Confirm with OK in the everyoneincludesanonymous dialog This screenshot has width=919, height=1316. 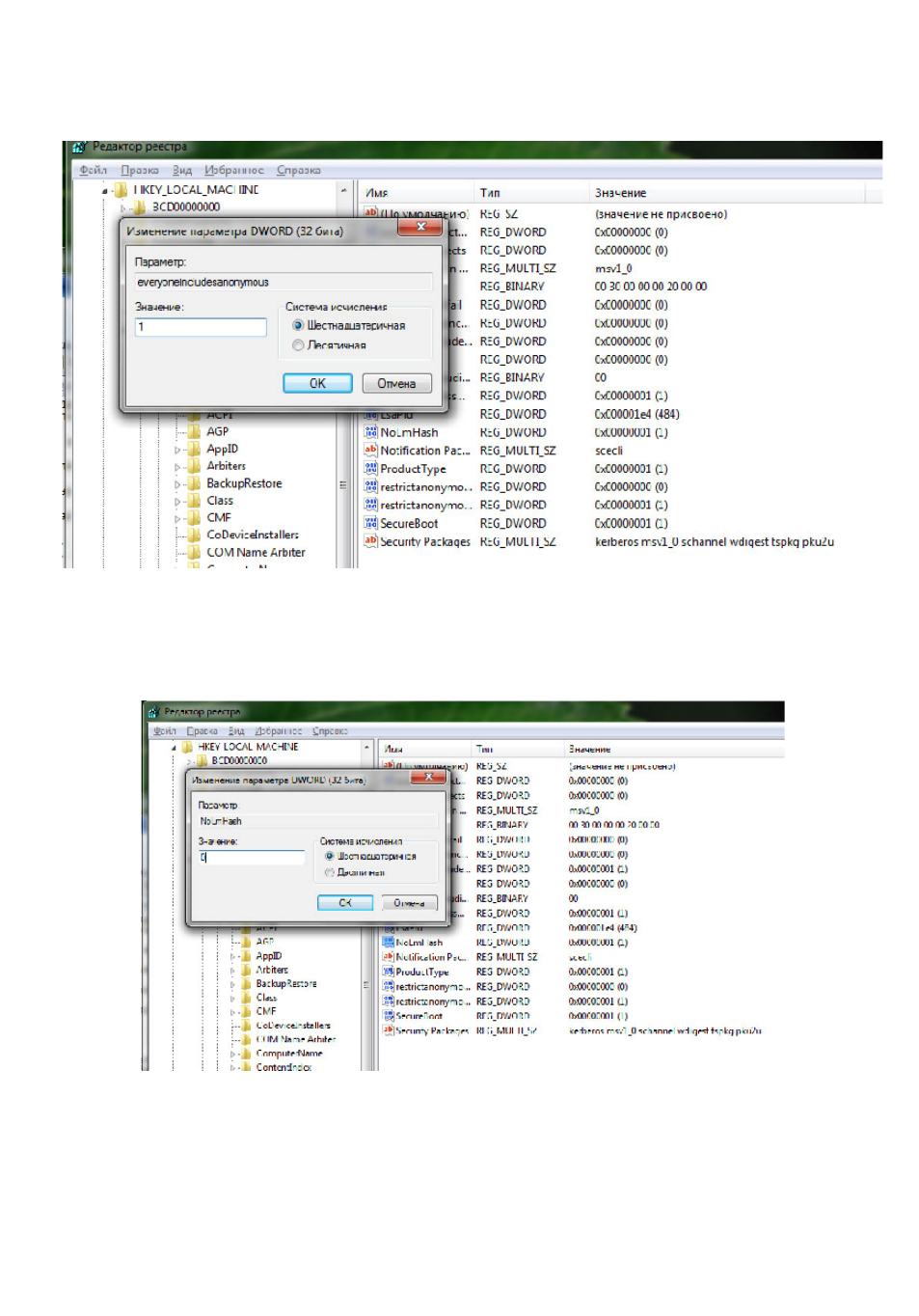[317, 383]
